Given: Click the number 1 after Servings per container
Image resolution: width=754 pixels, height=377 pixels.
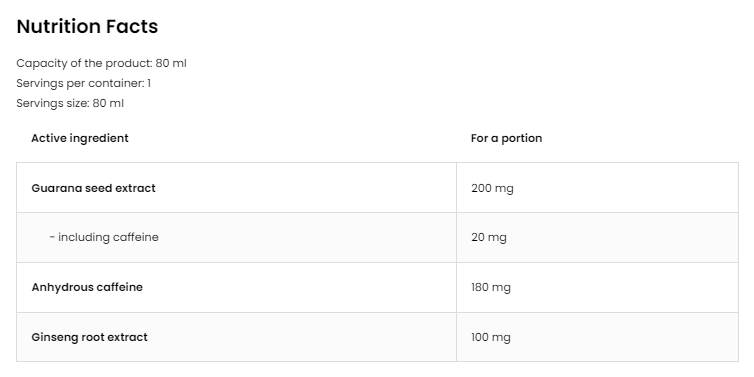Looking at the screenshot, I should 149,83.
